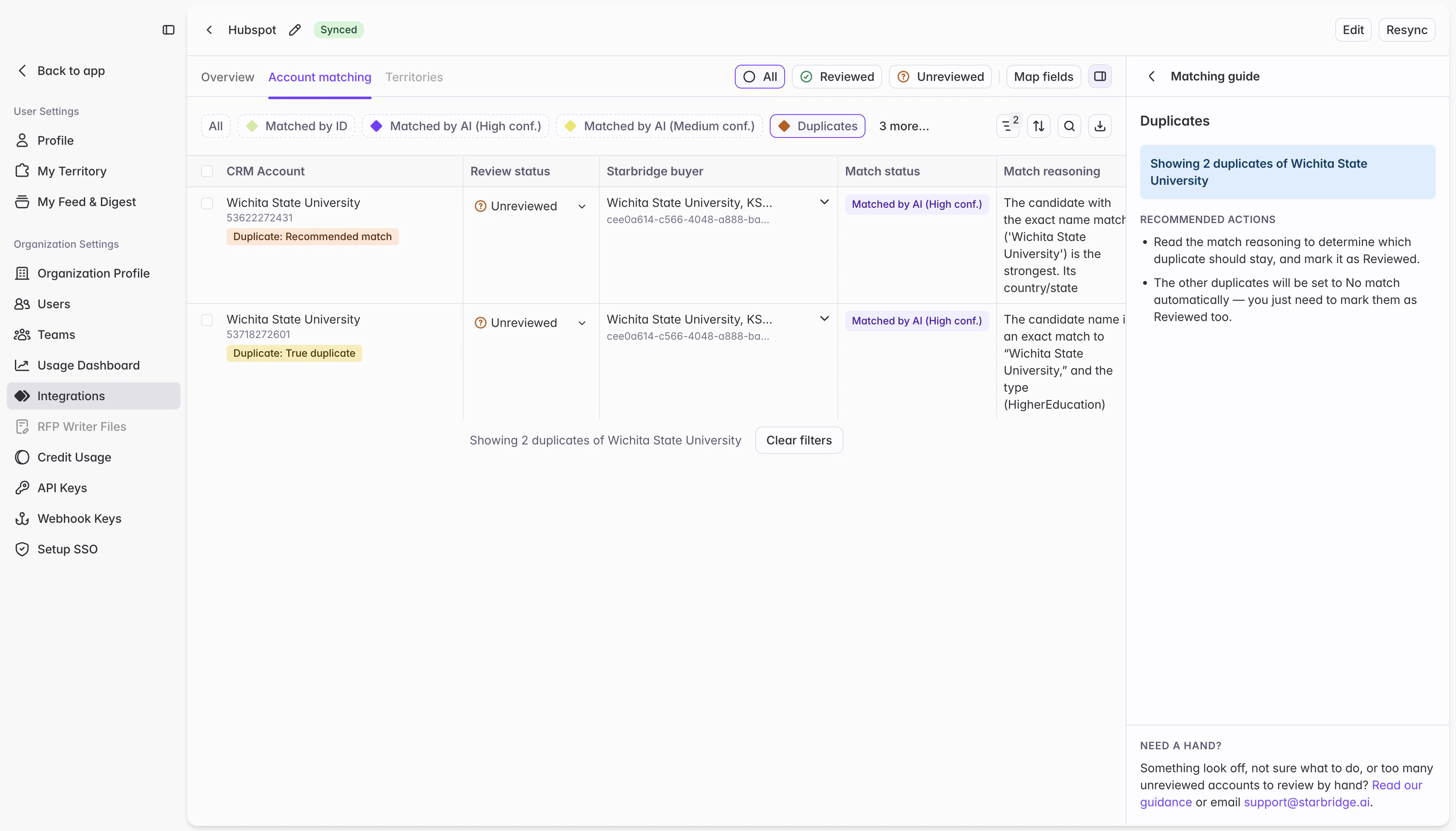Click the pencil icon to rename Hubspot
This screenshot has height=831, width=1456.
click(295, 30)
